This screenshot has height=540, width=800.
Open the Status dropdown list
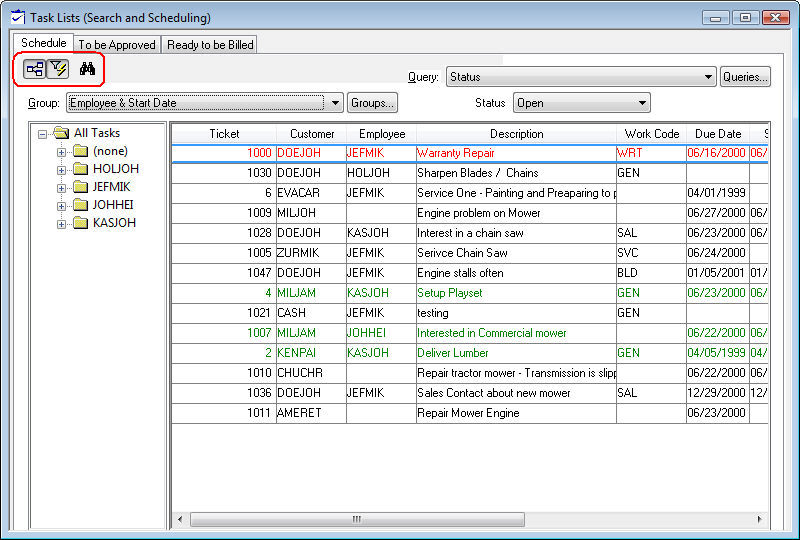click(641, 103)
